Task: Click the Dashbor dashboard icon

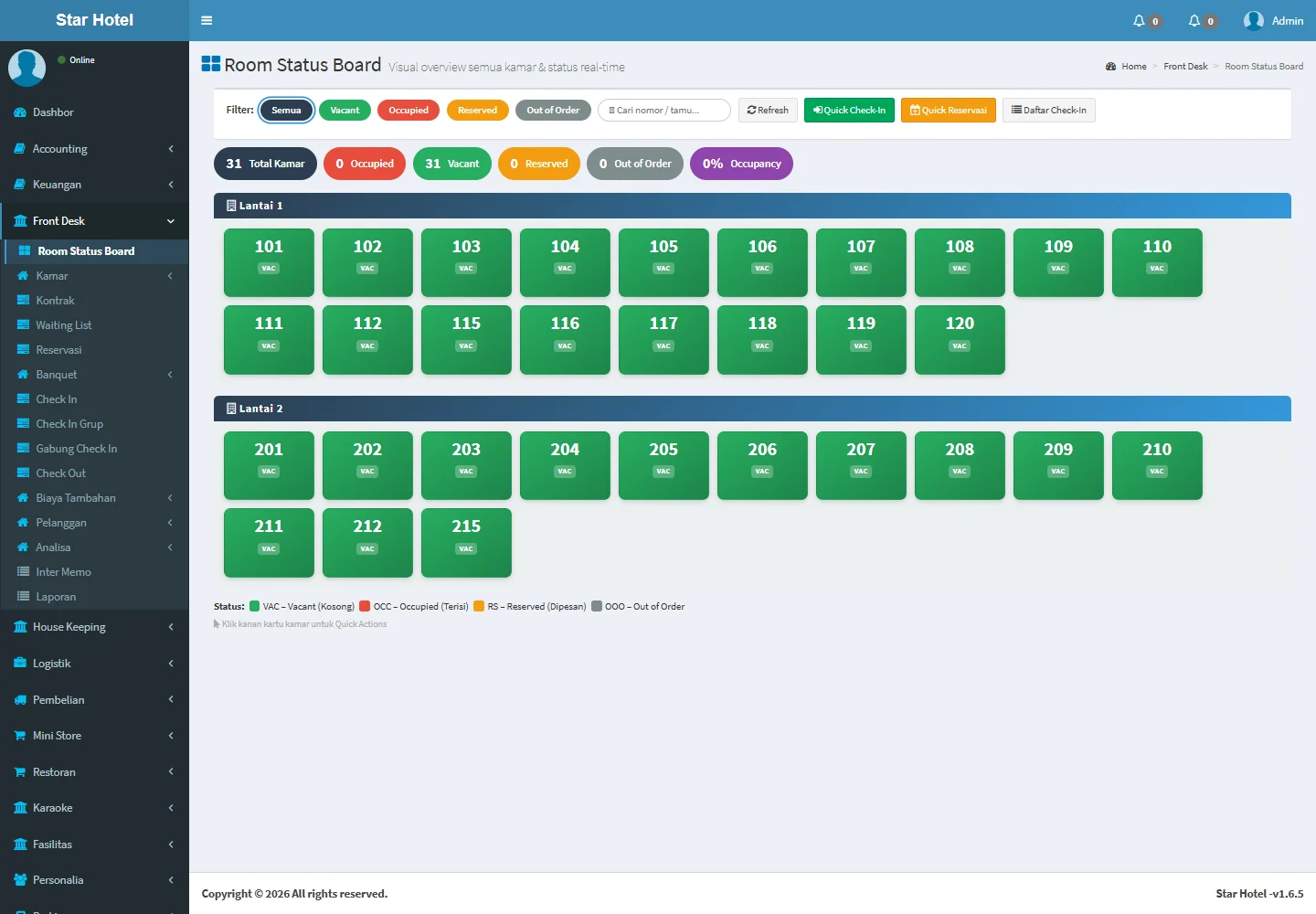Action: point(20,112)
